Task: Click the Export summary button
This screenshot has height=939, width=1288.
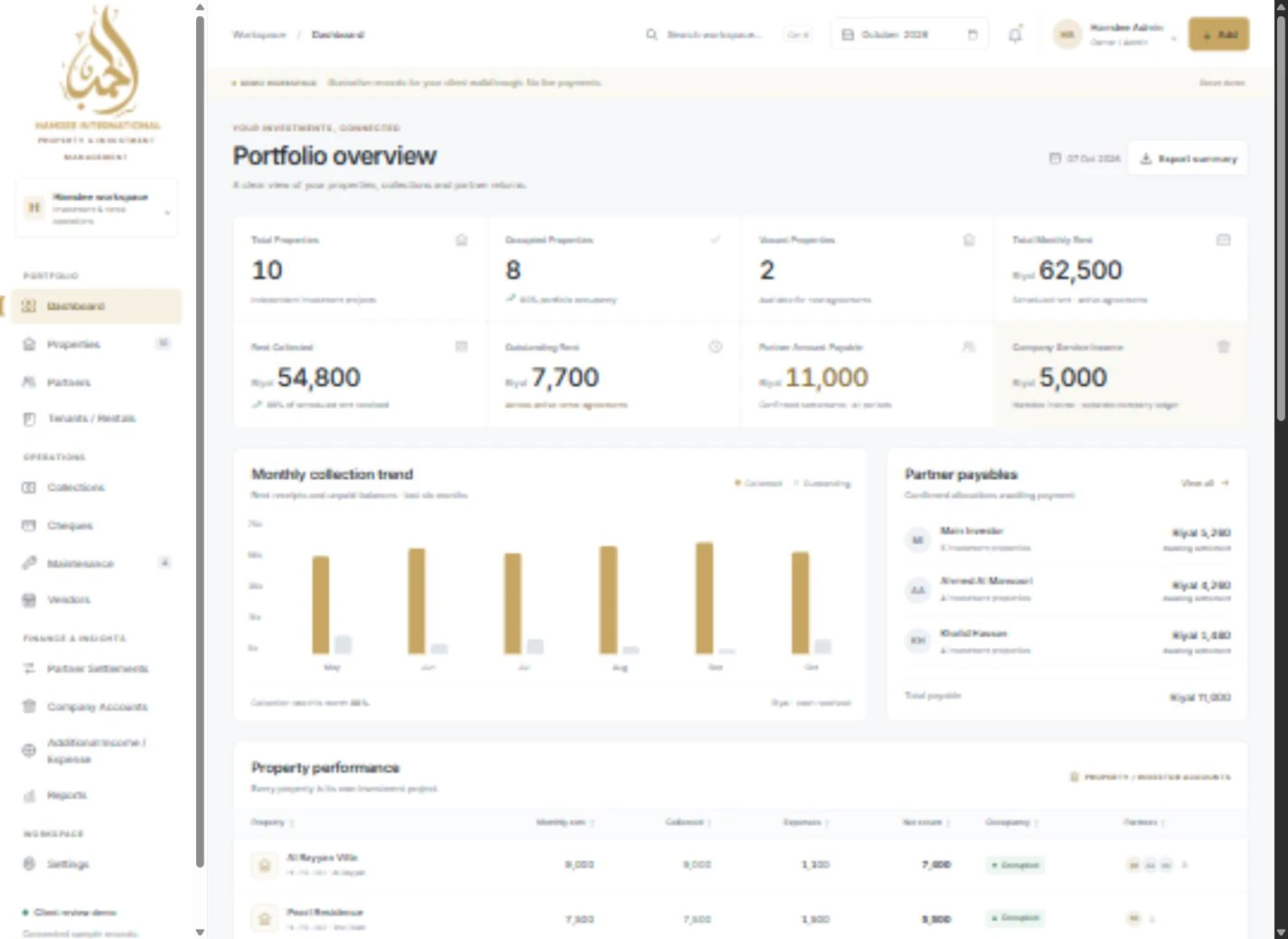Action: [1189, 159]
